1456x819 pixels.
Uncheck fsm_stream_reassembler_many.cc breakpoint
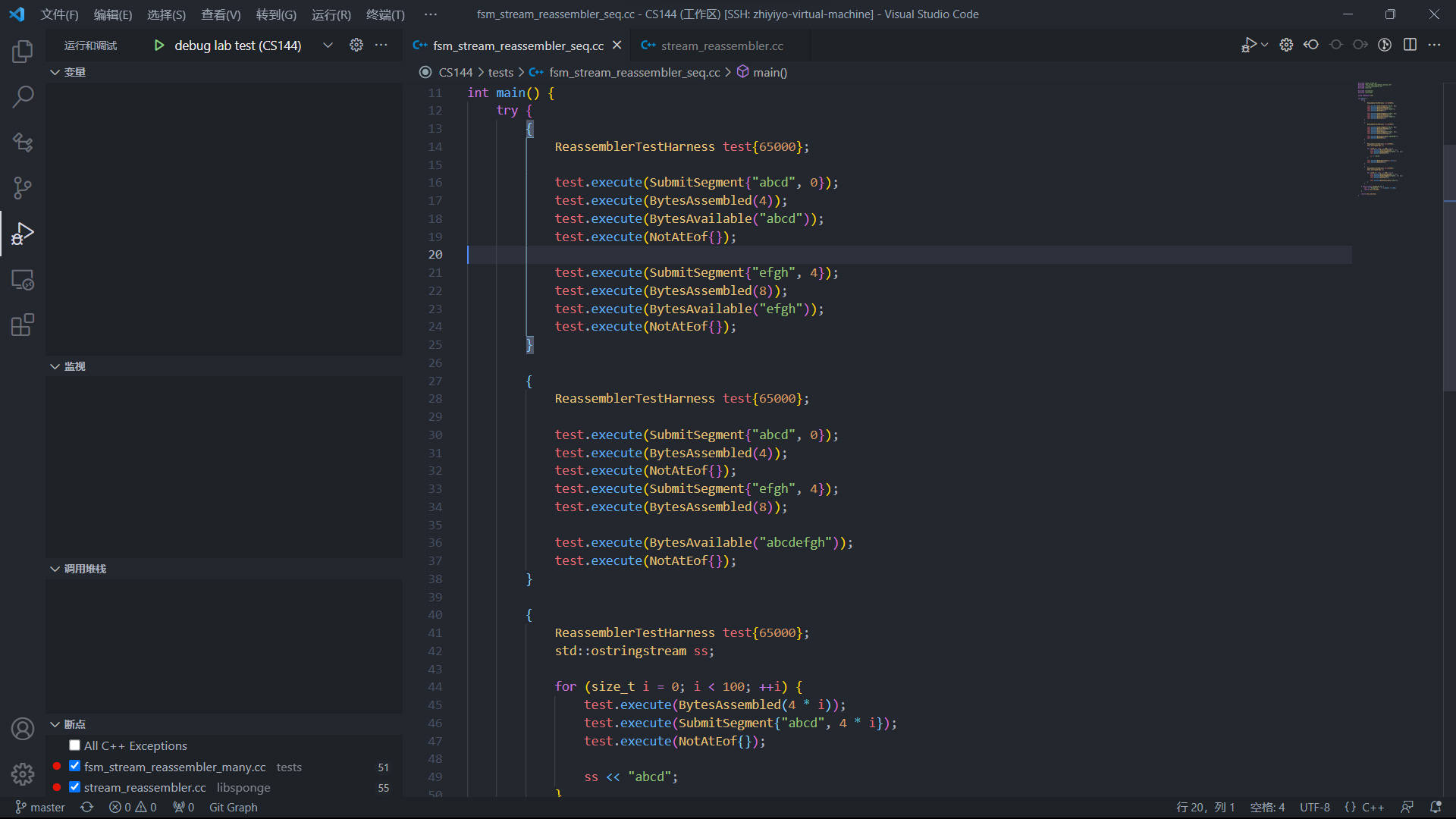pos(74,766)
